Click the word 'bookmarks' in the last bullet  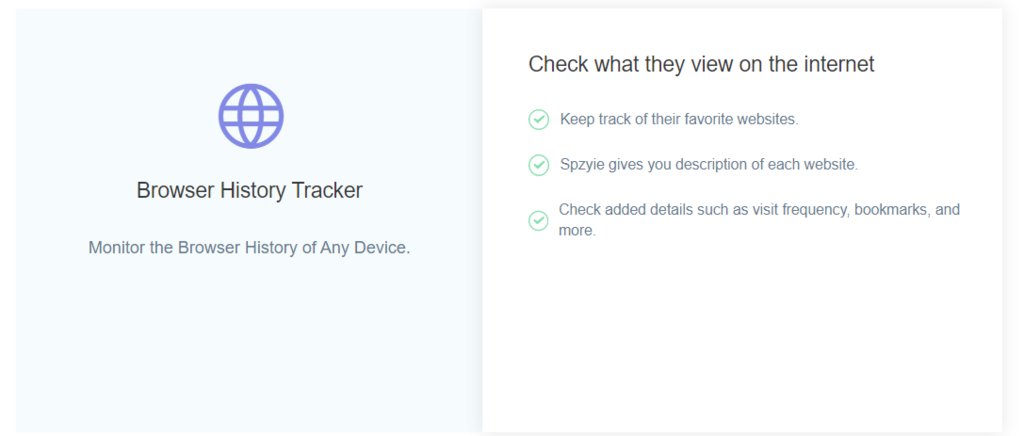pos(887,210)
